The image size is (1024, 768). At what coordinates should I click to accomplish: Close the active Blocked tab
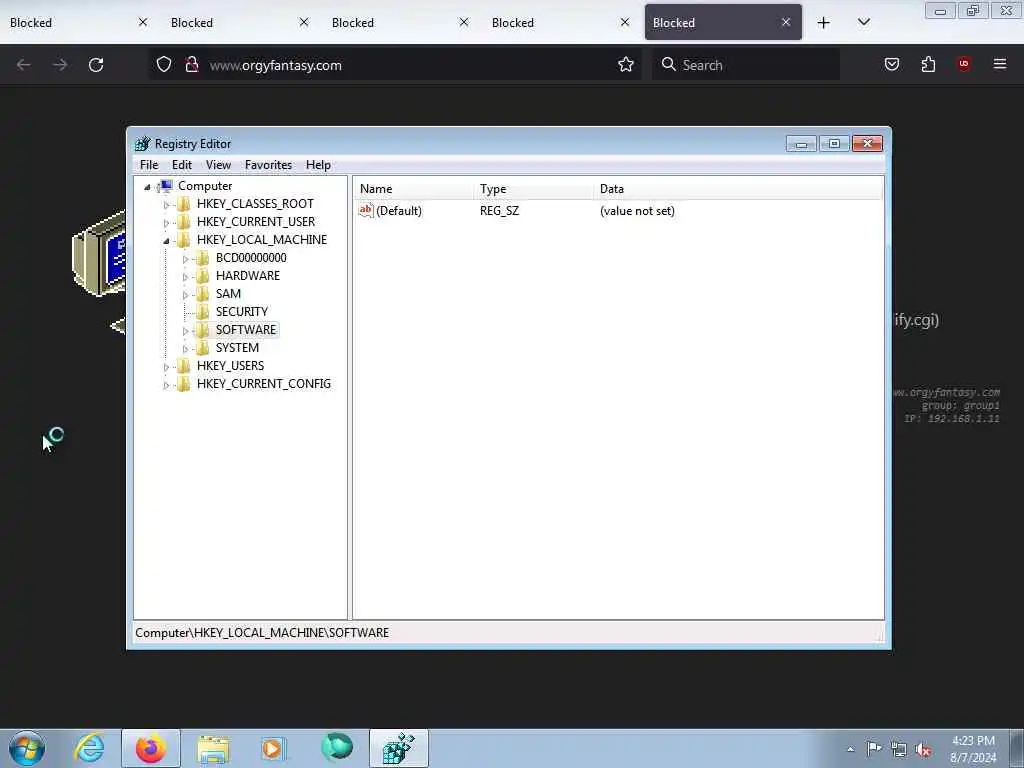(786, 22)
